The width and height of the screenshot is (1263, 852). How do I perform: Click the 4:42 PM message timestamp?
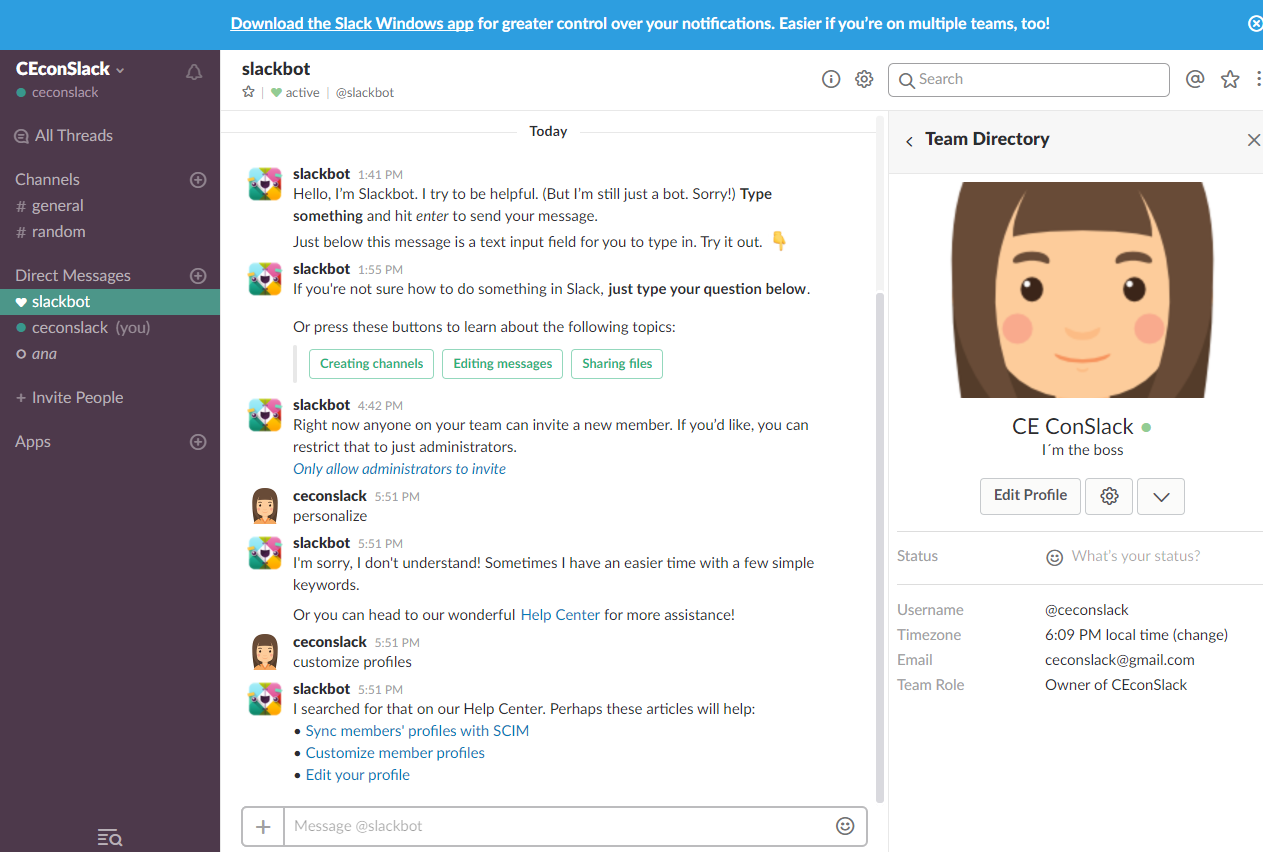tap(380, 406)
